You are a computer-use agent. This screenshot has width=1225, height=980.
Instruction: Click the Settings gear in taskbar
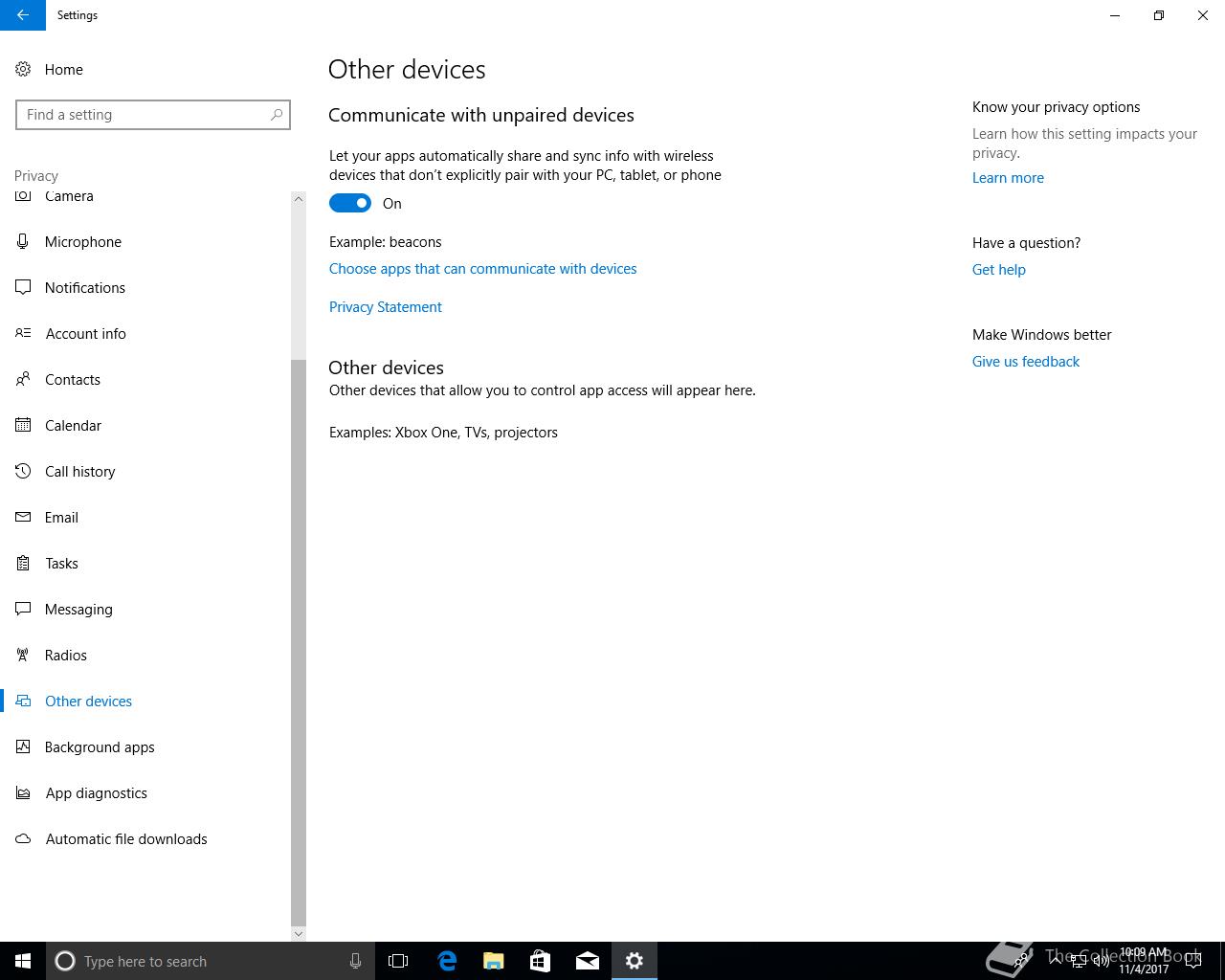634,961
